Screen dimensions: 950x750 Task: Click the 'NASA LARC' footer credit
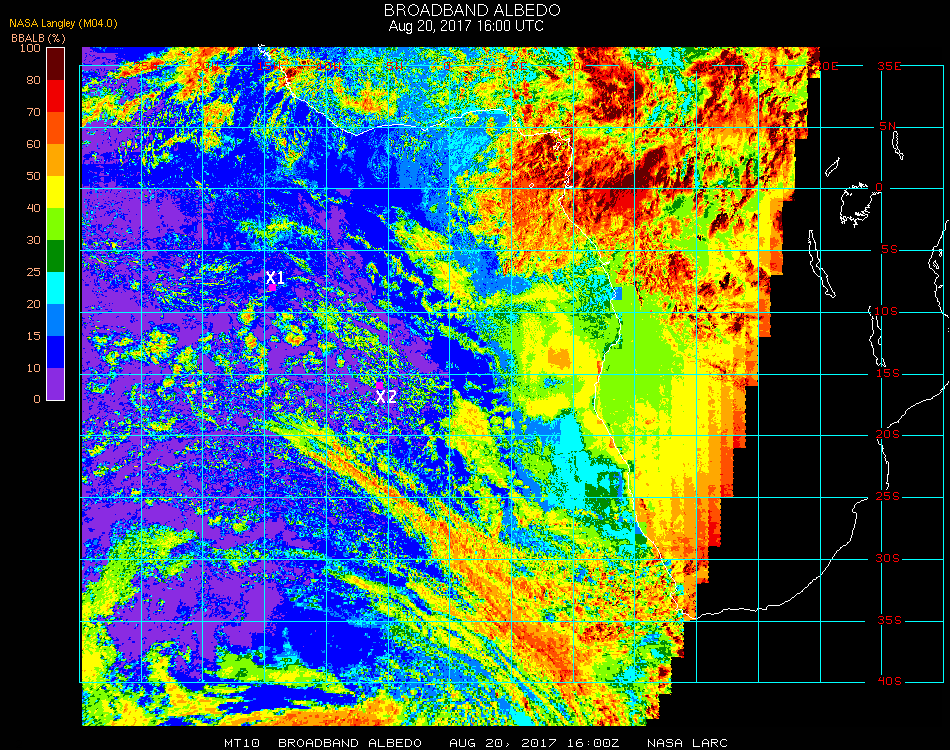click(x=687, y=743)
